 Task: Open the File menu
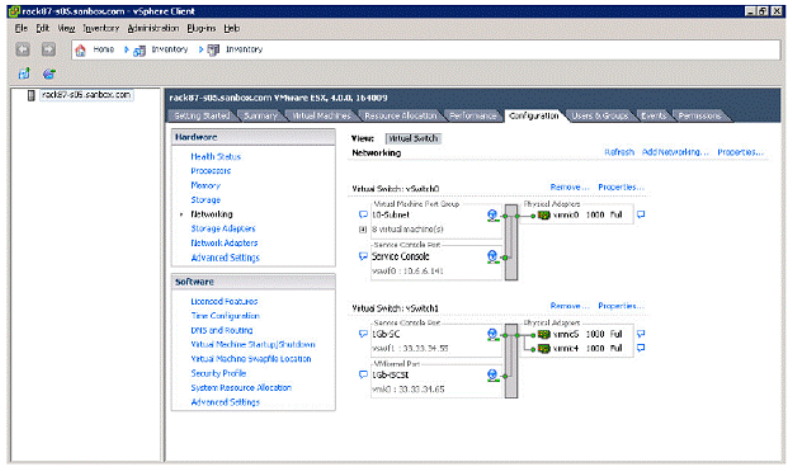[21, 28]
